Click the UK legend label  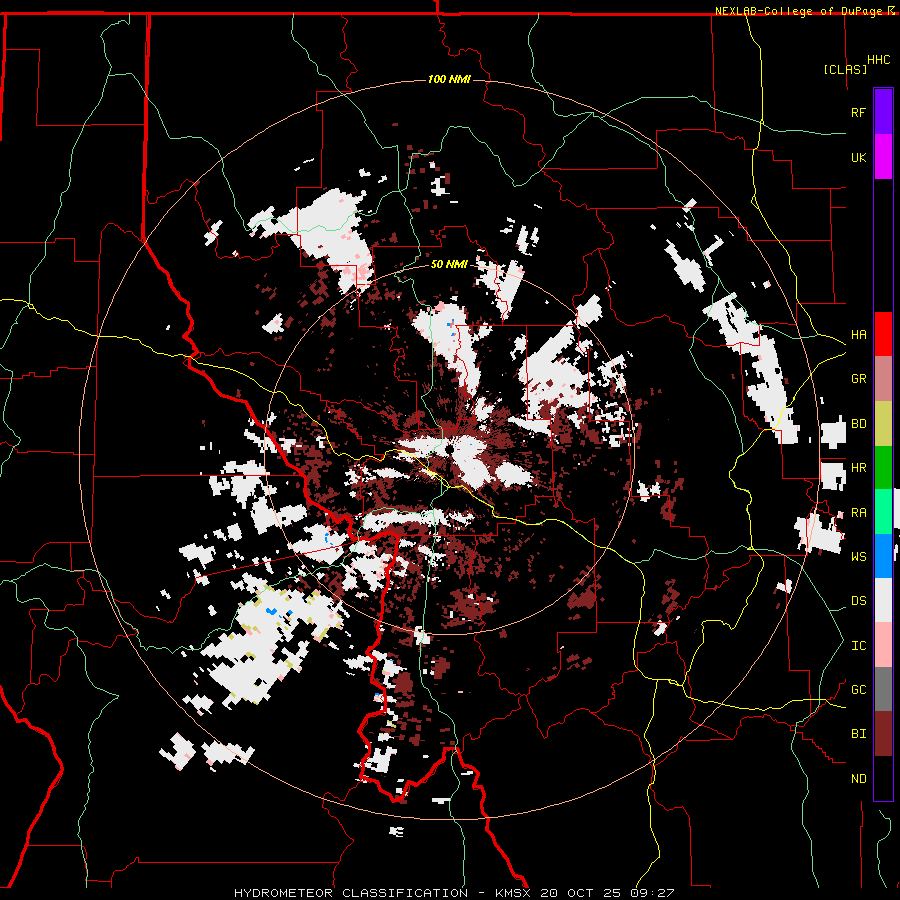click(x=858, y=157)
